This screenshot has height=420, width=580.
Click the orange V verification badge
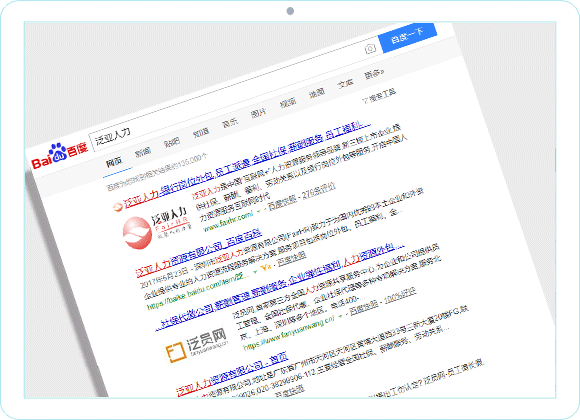(265, 267)
